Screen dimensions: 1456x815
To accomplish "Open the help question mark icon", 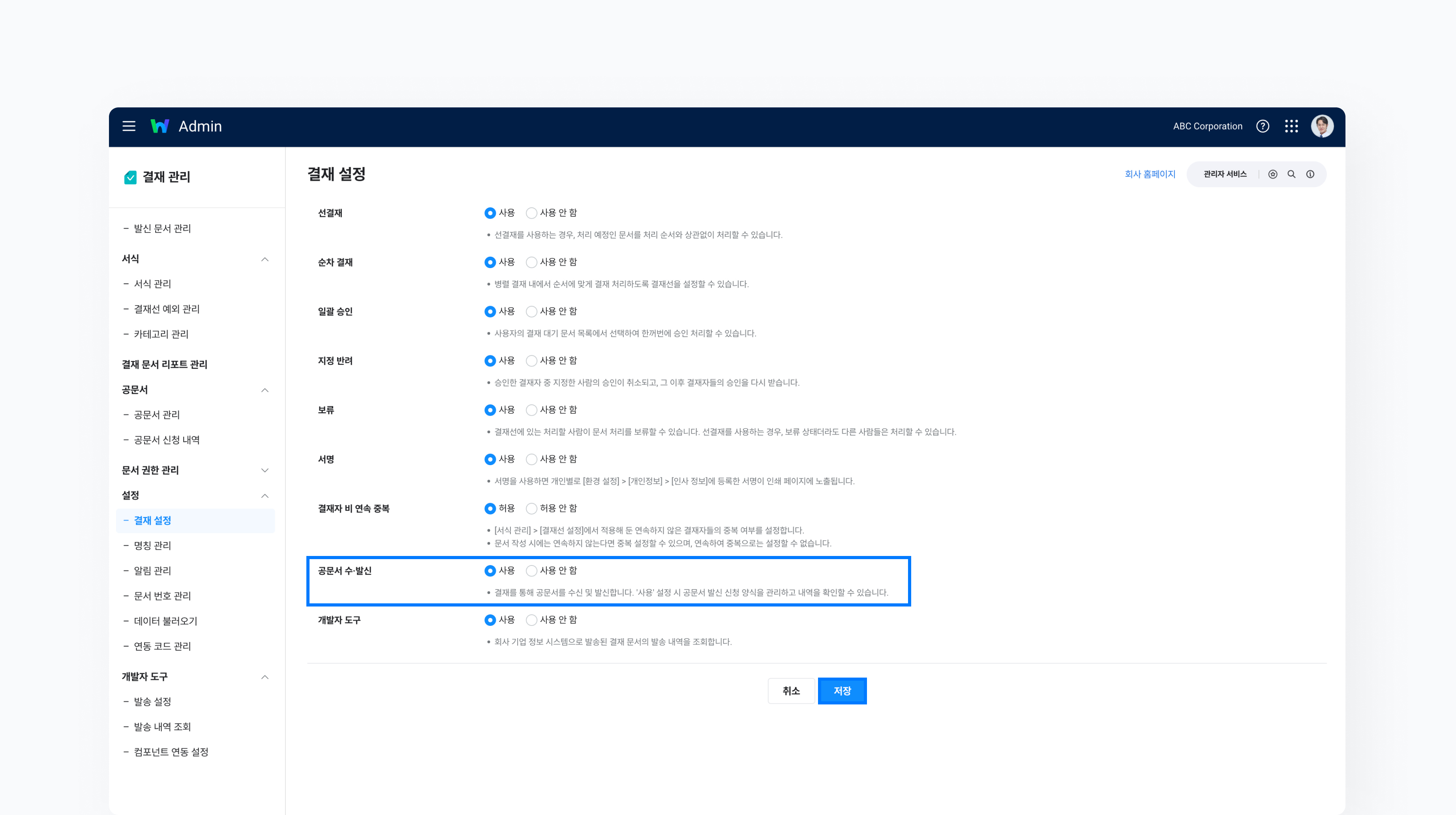I will [x=1262, y=126].
